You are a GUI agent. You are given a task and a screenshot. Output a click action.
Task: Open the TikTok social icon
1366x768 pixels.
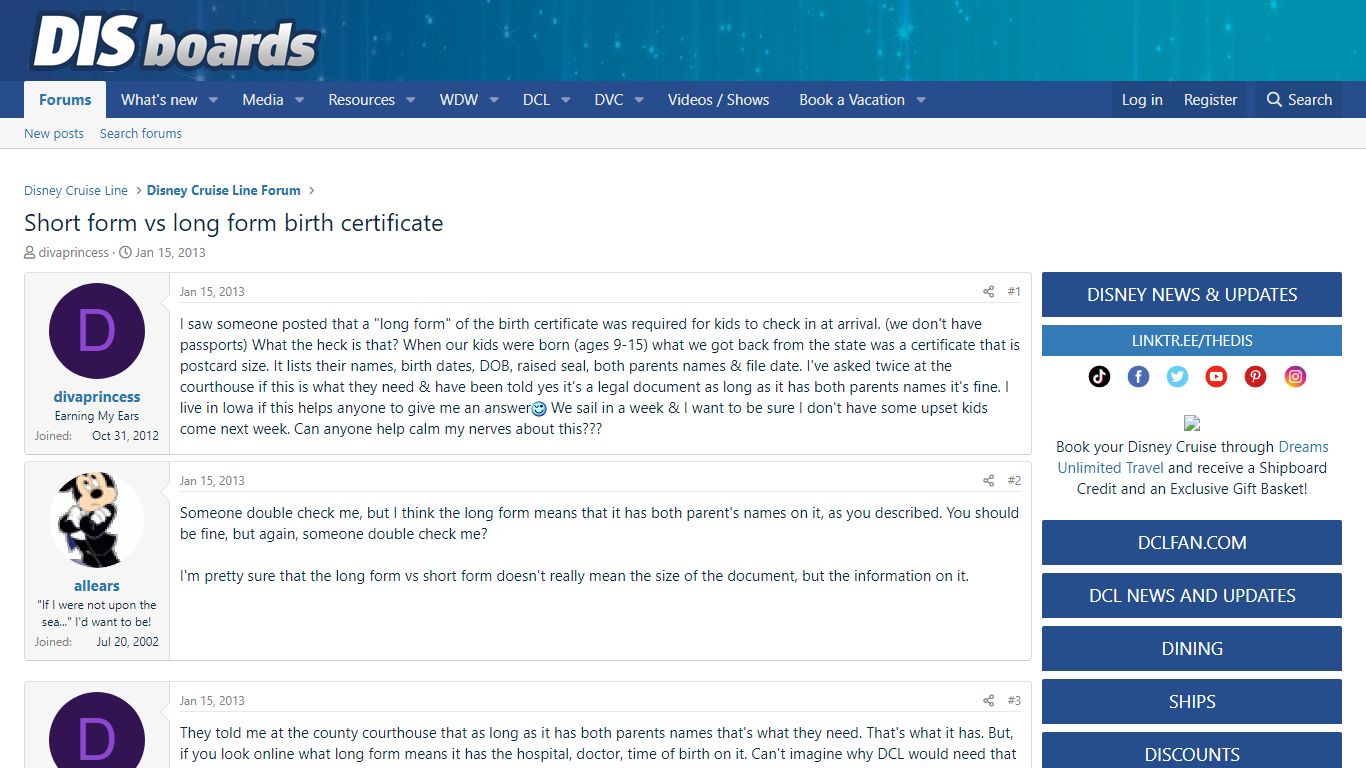[x=1099, y=377]
